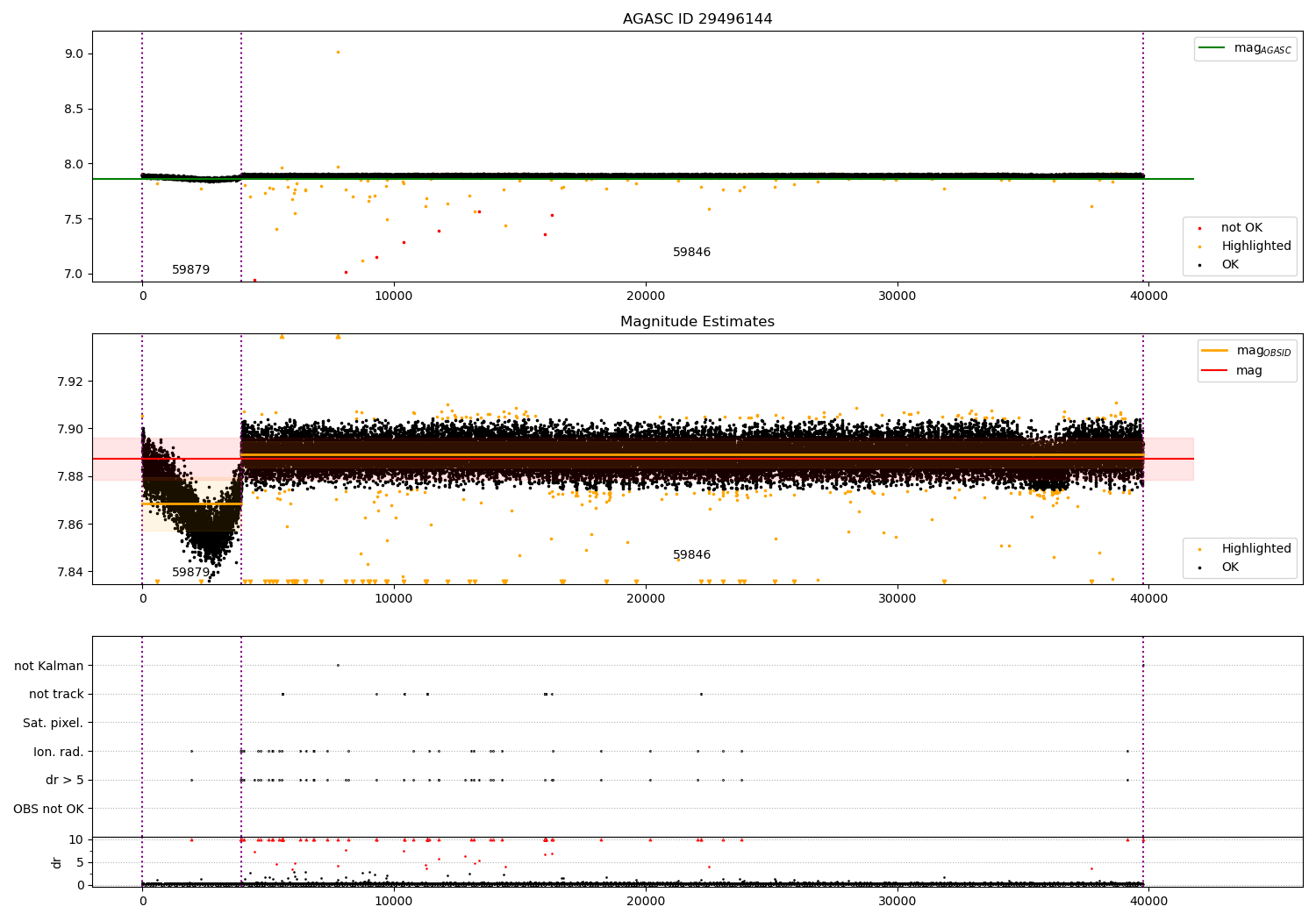This screenshot has height=921, width=1316.
Task: Click the 'Ion. rad.' axis label
Action: click(x=59, y=752)
